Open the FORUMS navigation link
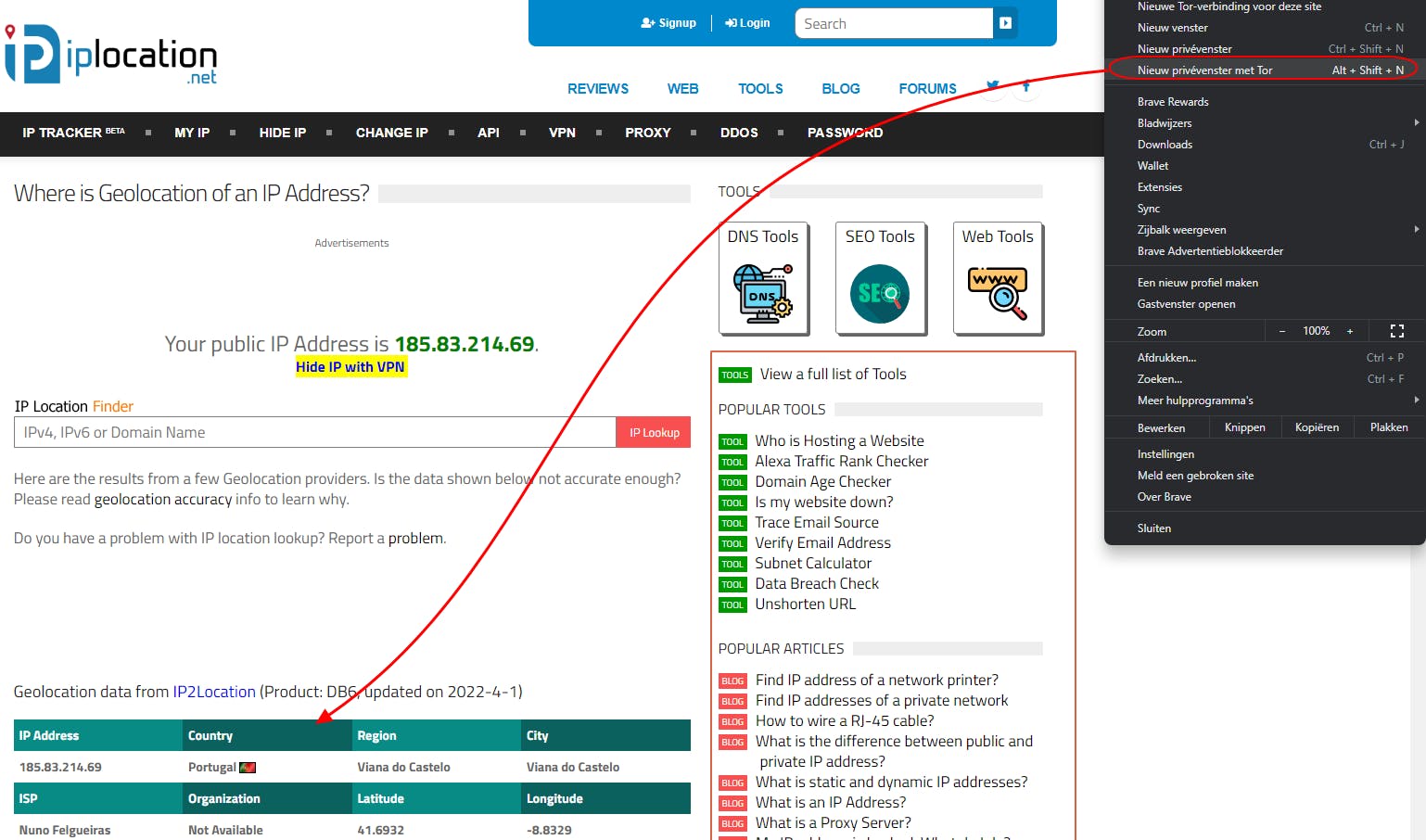 (x=927, y=89)
